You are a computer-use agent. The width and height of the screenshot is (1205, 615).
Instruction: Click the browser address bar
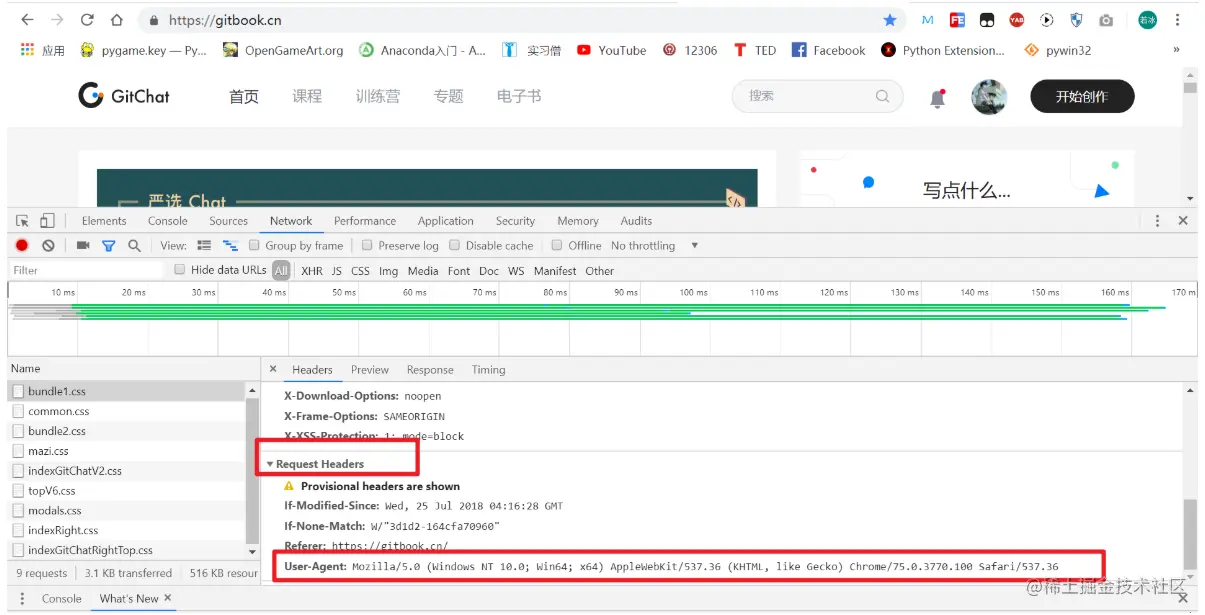(520, 20)
